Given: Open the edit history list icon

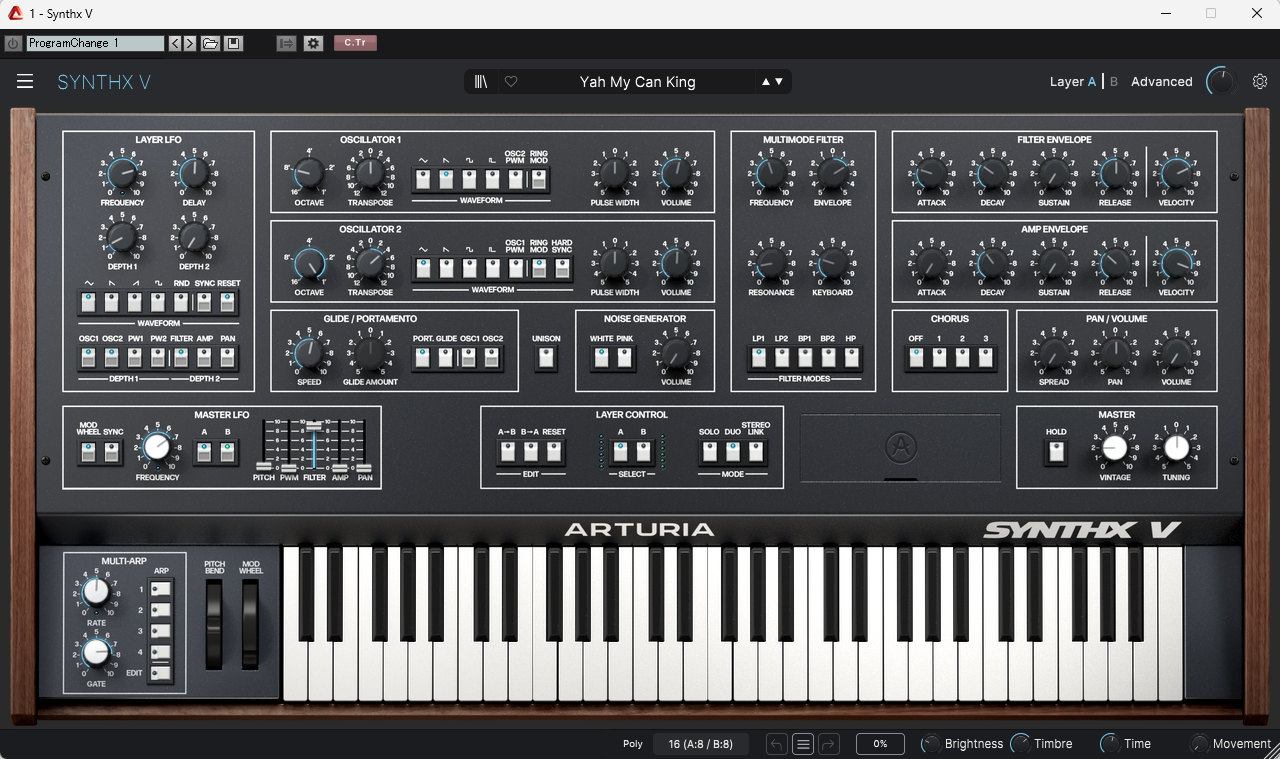Looking at the screenshot, I should point(802,744).
